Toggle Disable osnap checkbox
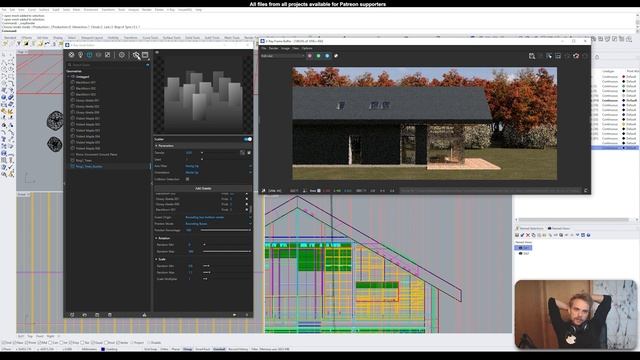 (149, 342)
